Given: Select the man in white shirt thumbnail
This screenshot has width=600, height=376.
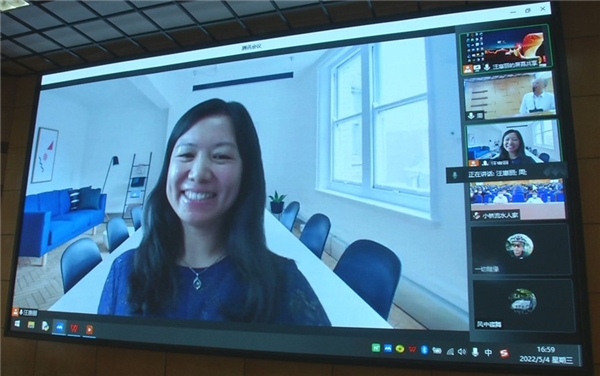Looking at the screenshot, I should tap(509, 96).
